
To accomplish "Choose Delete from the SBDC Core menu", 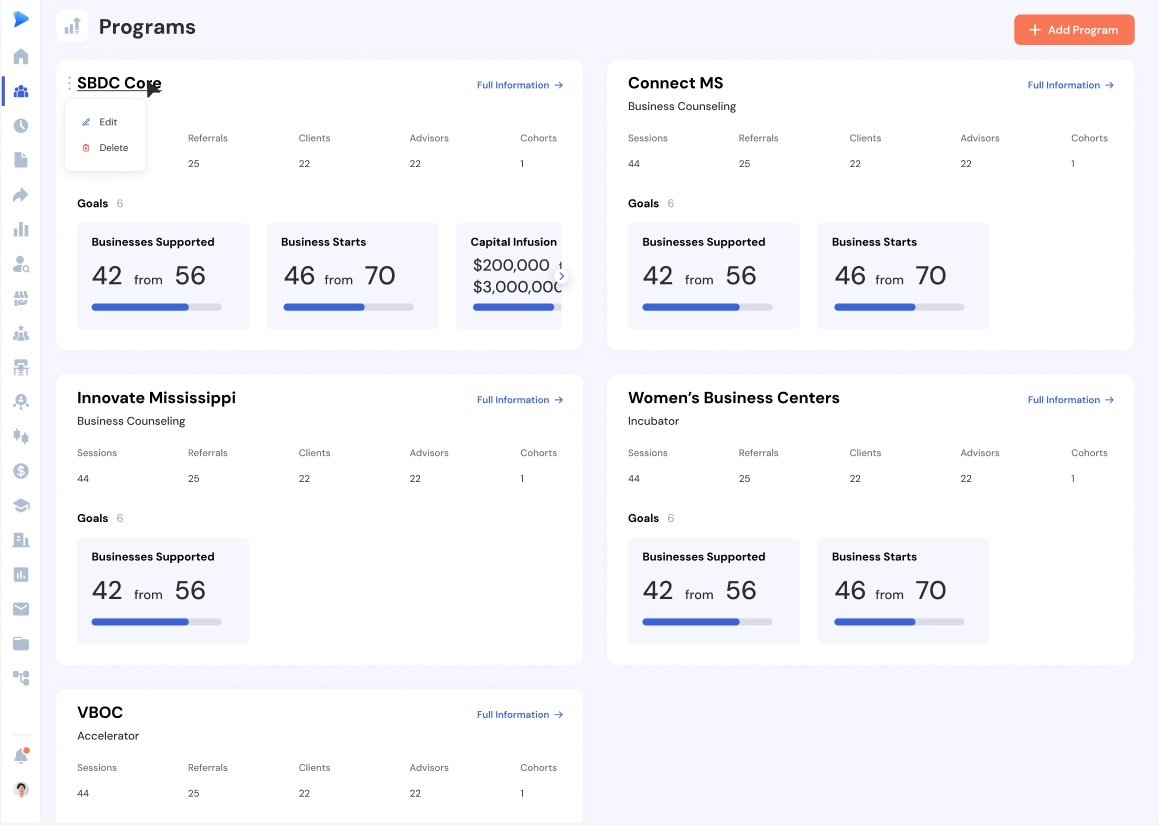I will click(x=105, y=148).
